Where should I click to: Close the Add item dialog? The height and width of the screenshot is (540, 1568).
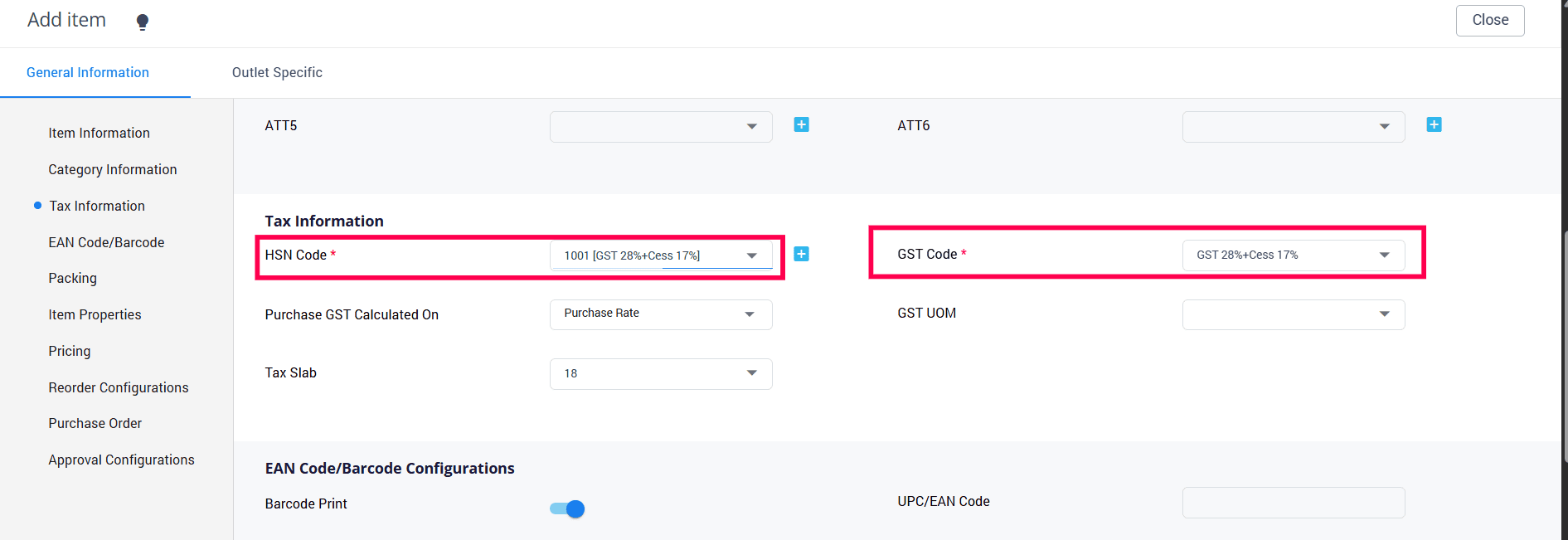pyautogui.click(x=1489, y=20)
